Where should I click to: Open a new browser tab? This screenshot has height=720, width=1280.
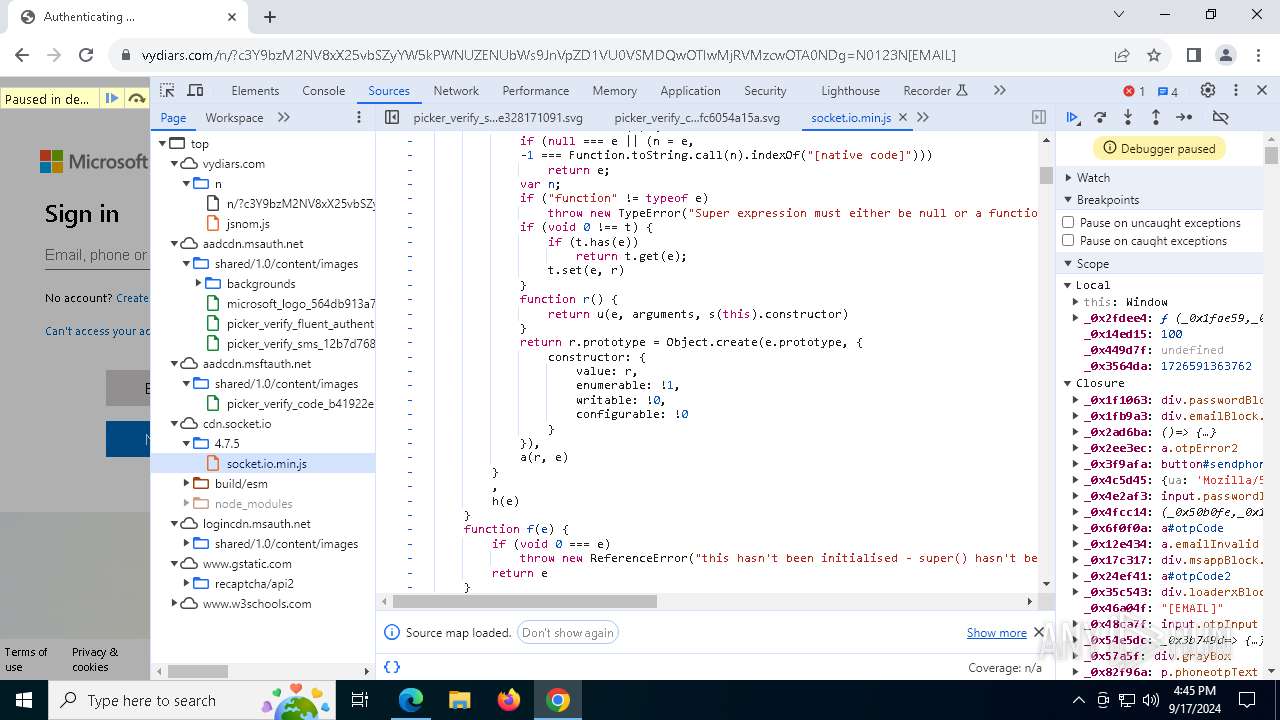point(270,17)
